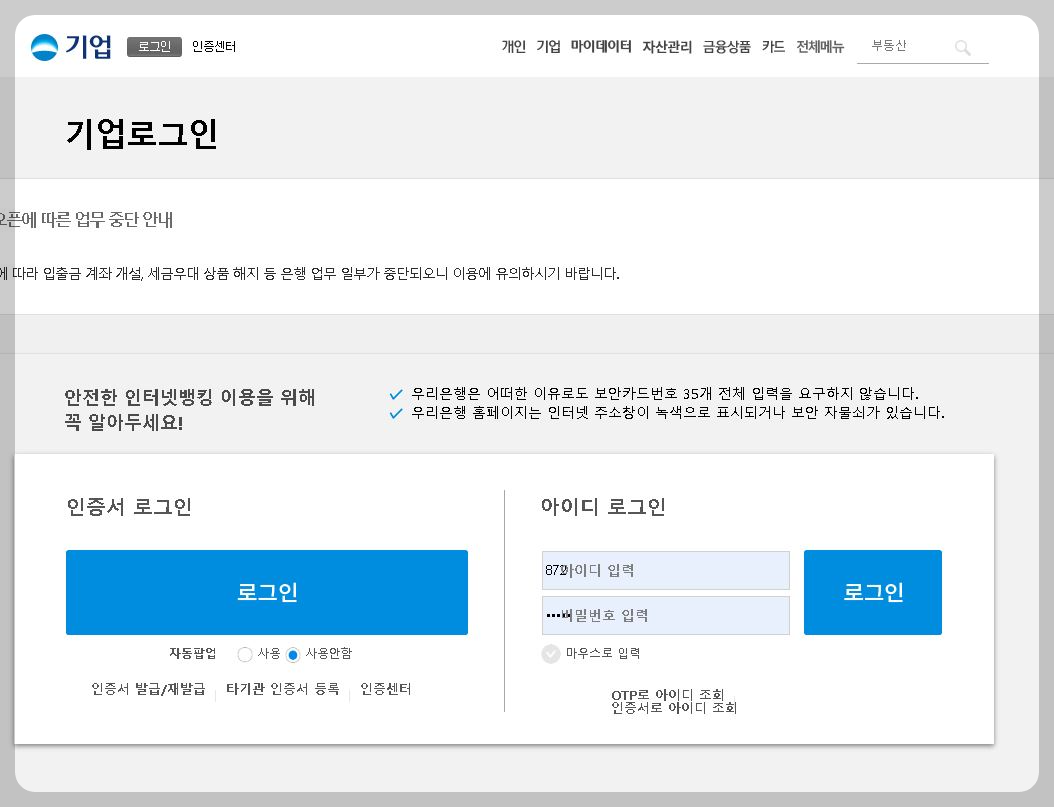Open the 개인 menu
Image resolution: width=1054 pixels, height=807 pixels.
[514, 46]
